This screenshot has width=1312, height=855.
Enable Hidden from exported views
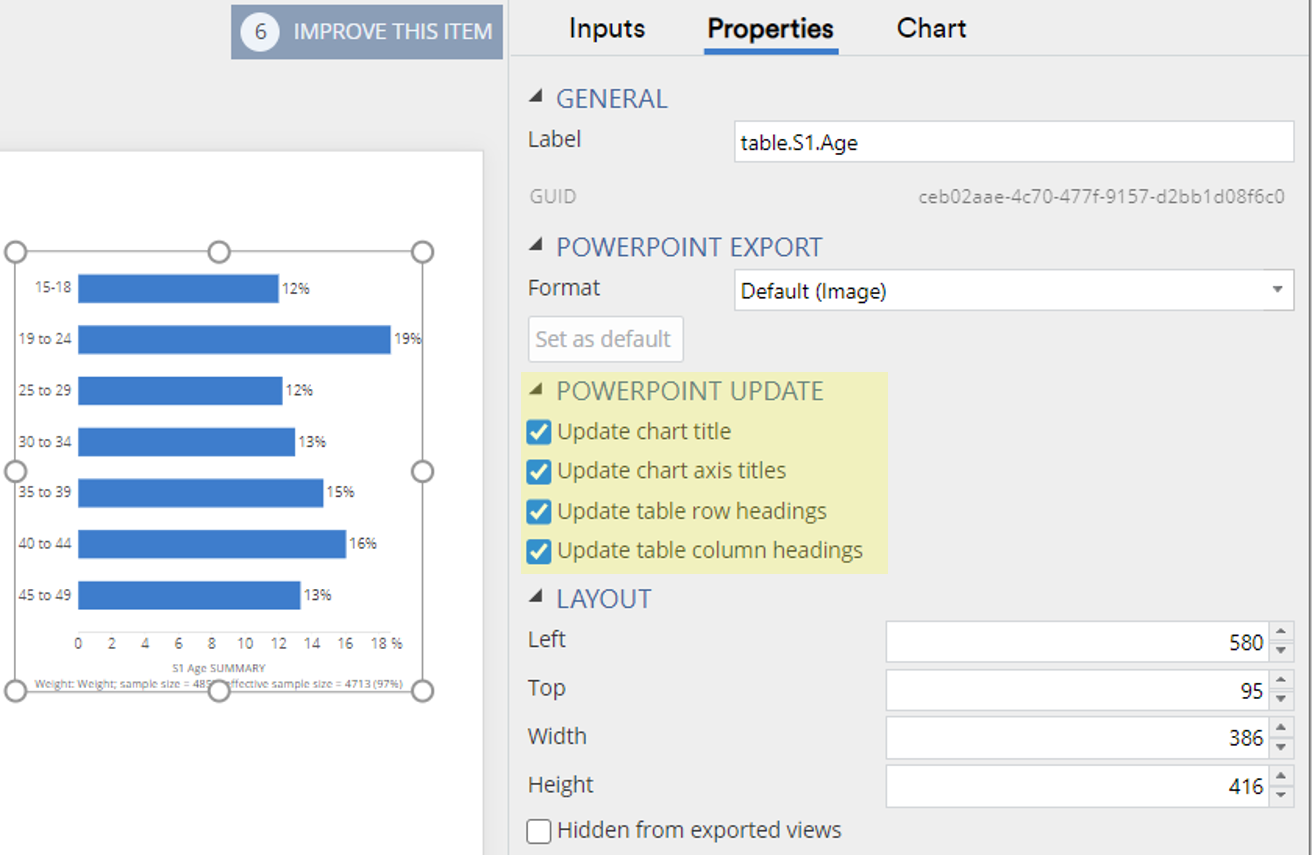click(x=539, y=831)
